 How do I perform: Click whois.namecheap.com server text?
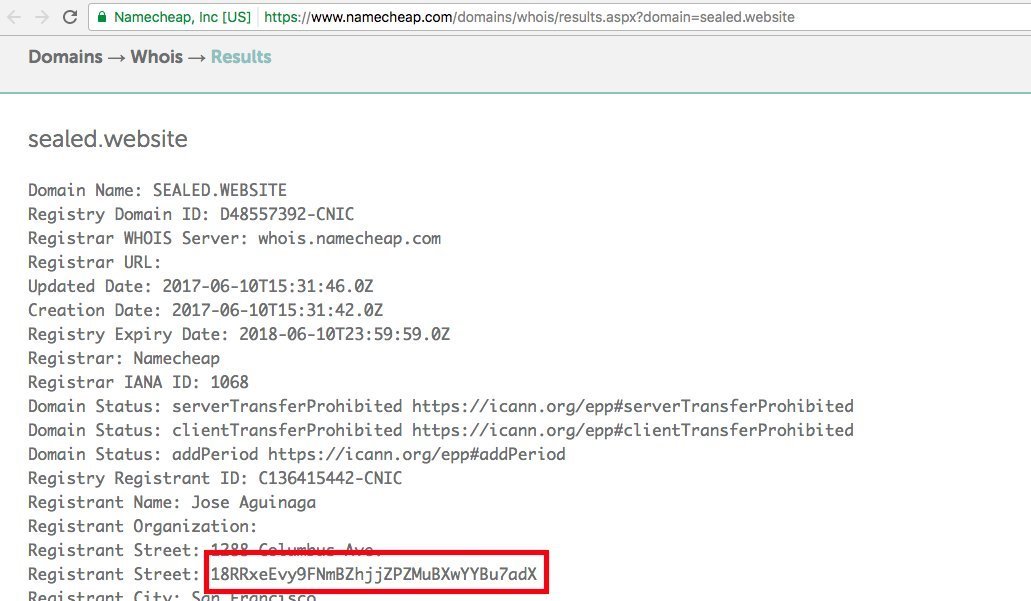point(349,239)
